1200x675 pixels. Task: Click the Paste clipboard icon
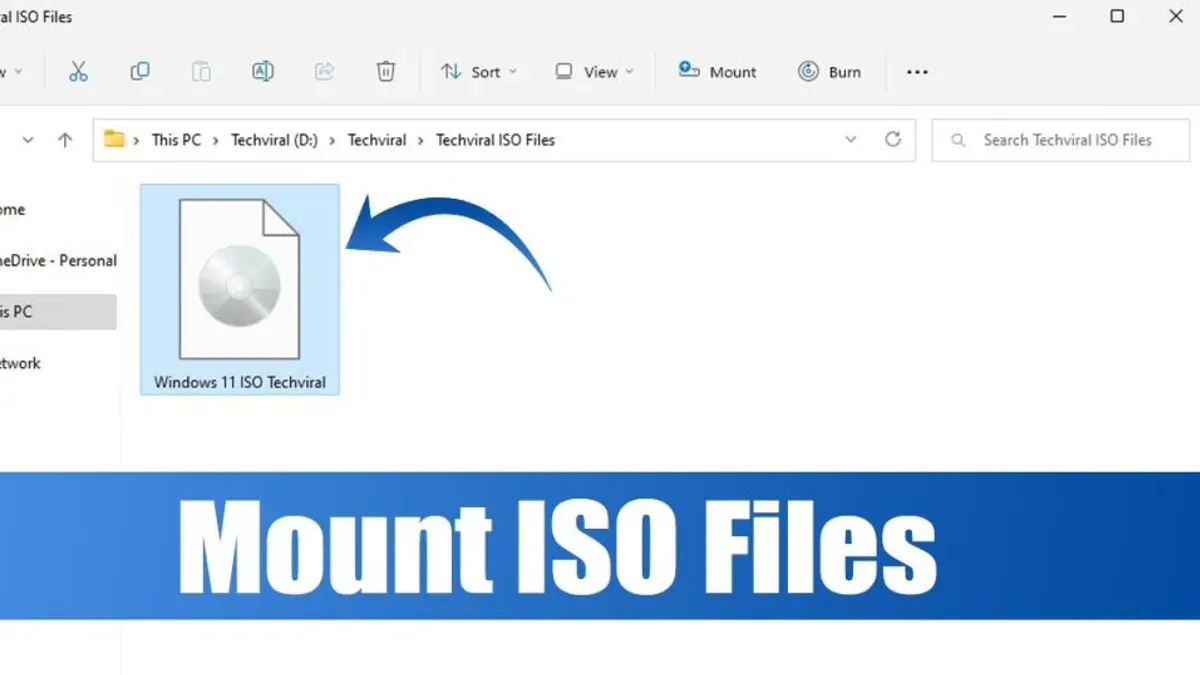(x=201, y=71)
